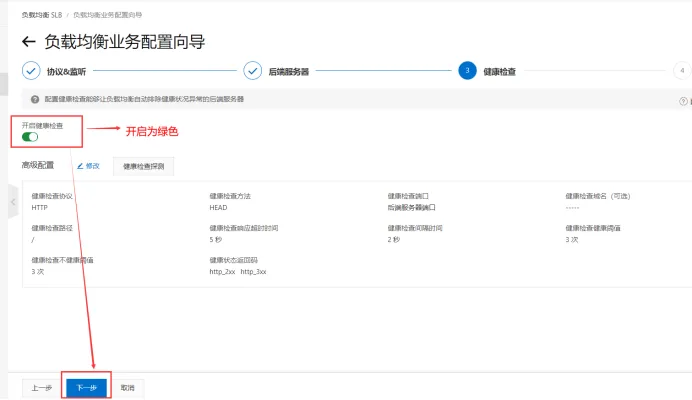The image size is (692, 400).
Task: Click the question mark info icon in notice bar
Action: (35, 99)
